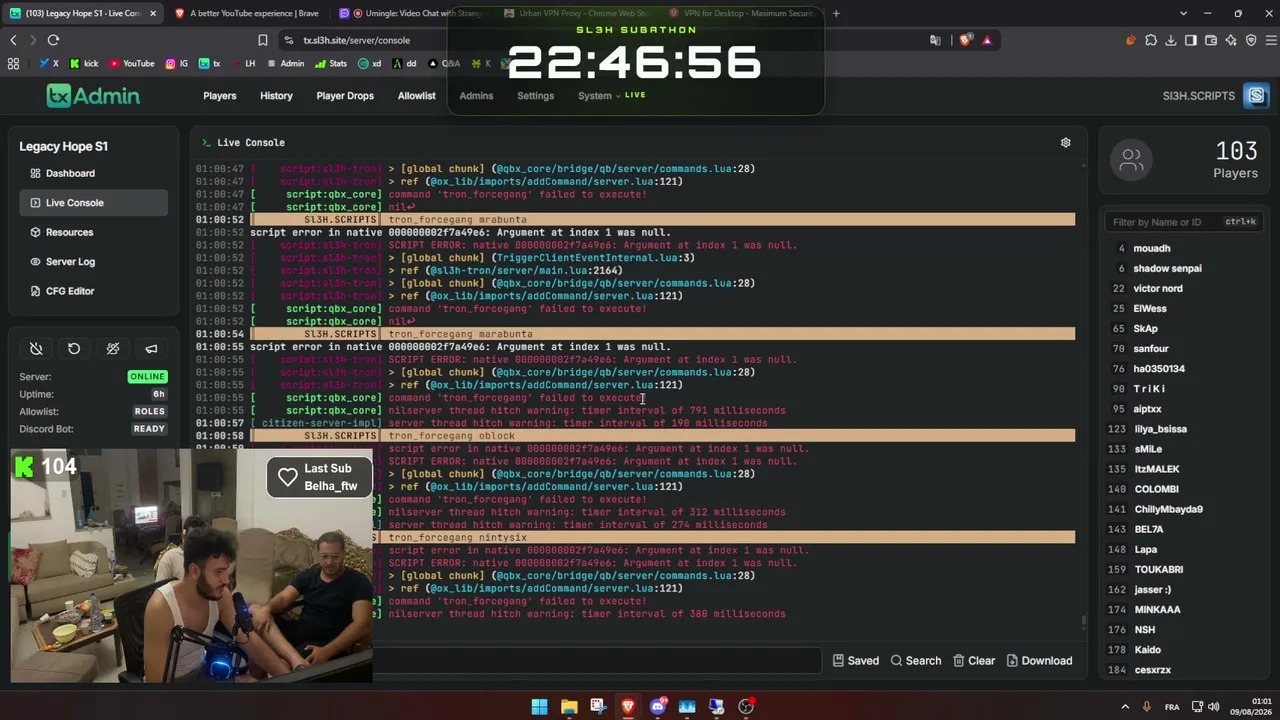Open the tab search chevron
Screen dimensions: 1280x720
click(1183, 13)
